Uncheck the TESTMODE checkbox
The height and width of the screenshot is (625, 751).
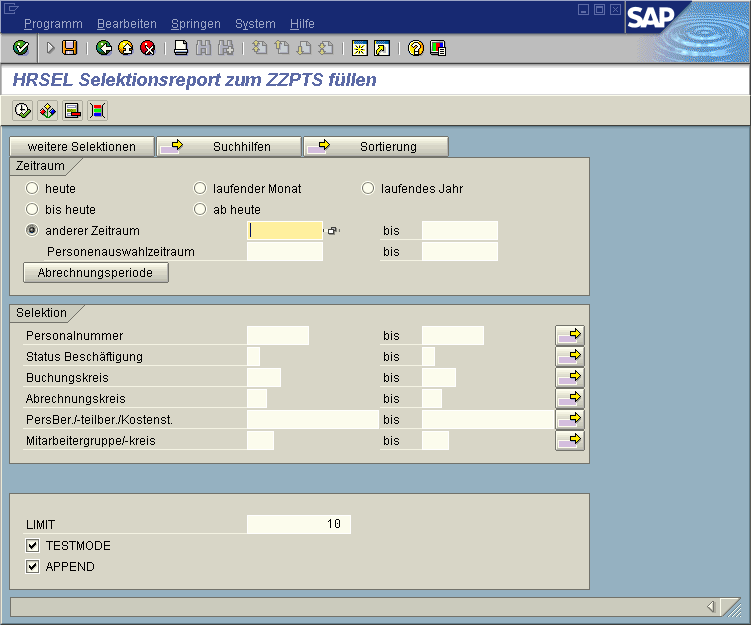[x=33, y=546]
